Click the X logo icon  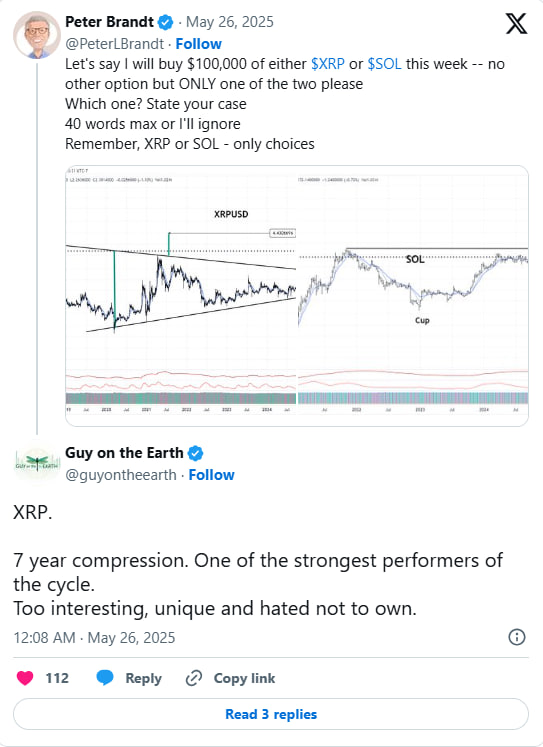coord(516,23)
